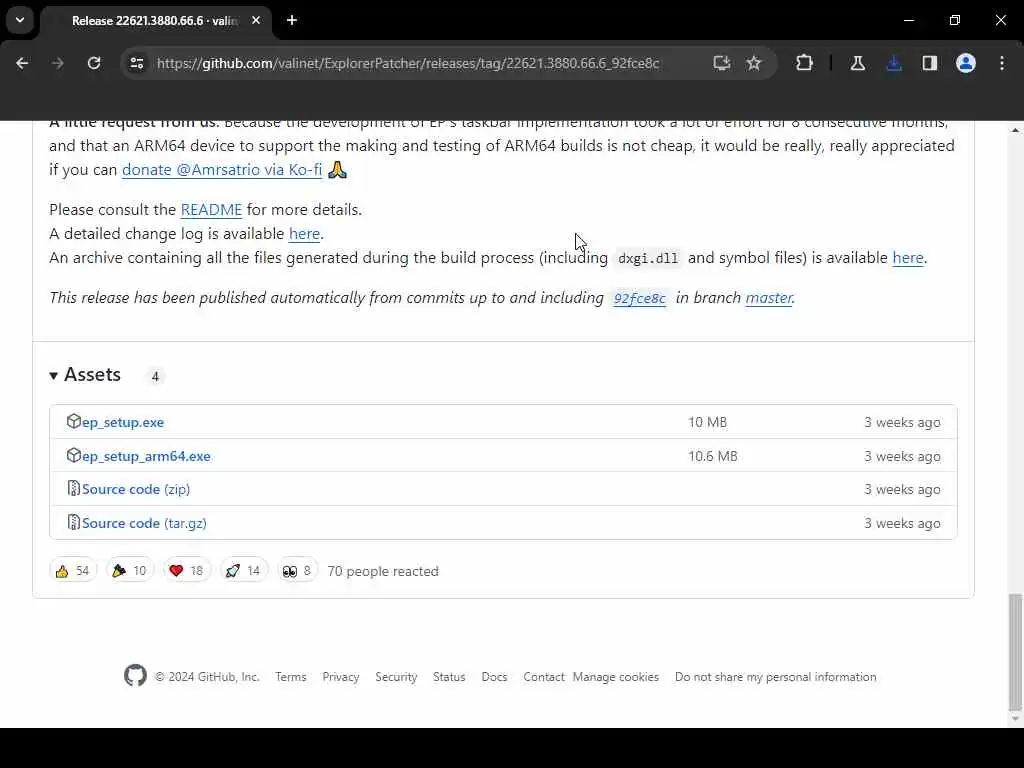Open the Status footer link
The height and width of the screenshot is (768, 1024).
(449, 677)
